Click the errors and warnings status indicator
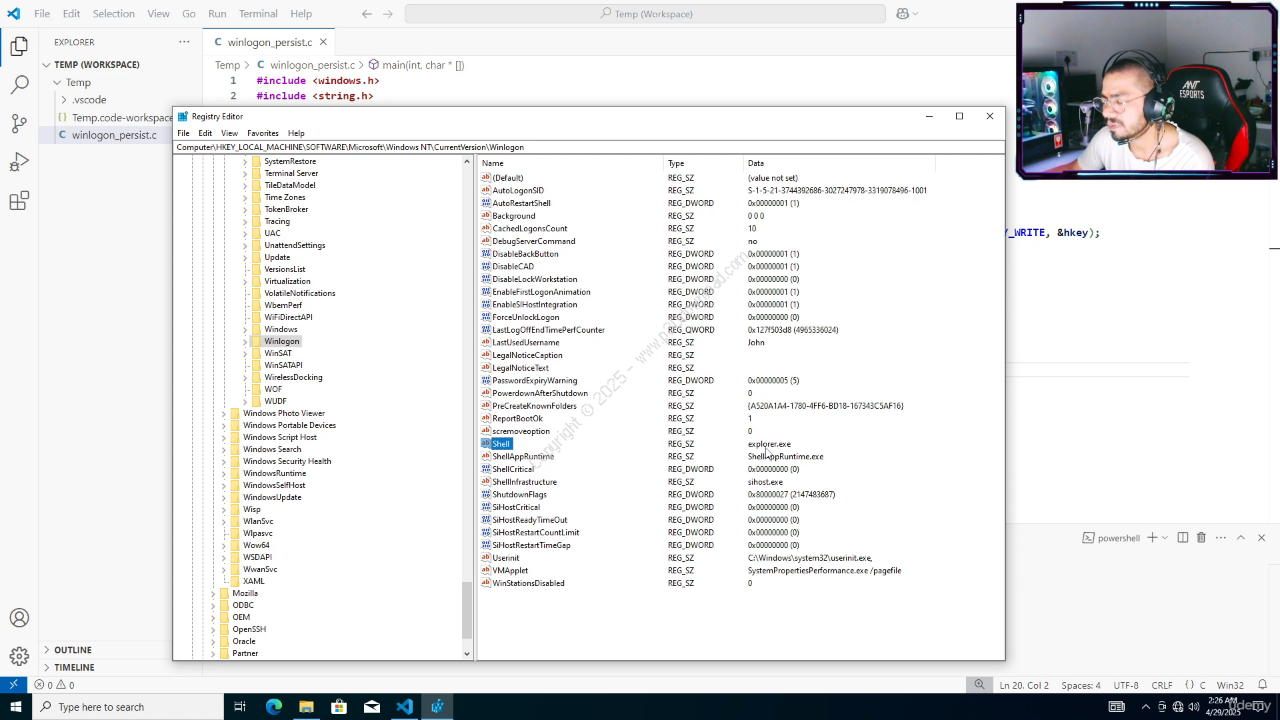Screen dimensions: 1280x720 click(54, 685)
